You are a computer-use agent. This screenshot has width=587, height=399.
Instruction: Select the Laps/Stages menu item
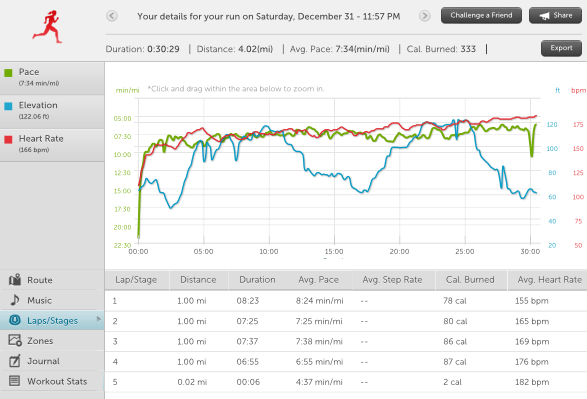coord(52,320)
